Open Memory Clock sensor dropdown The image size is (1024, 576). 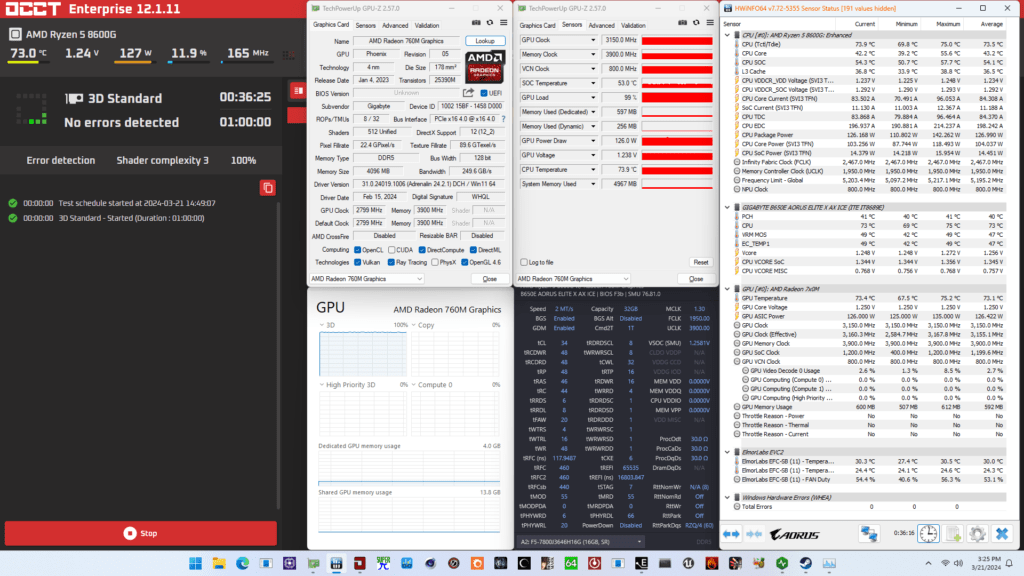(593, 55)
